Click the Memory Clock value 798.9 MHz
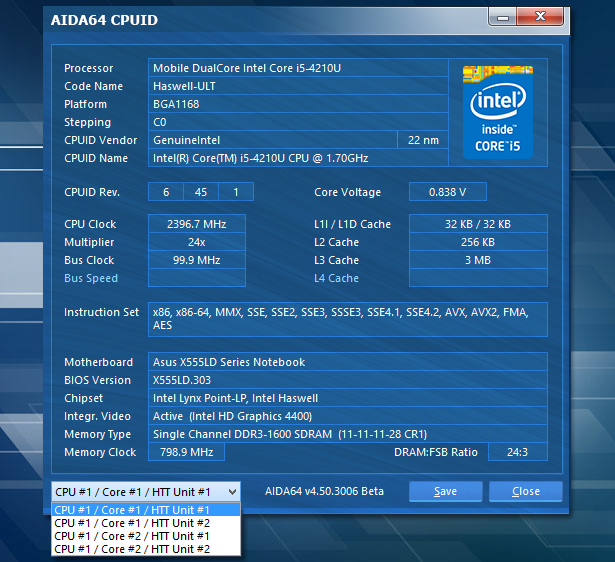Image resolution: width=615 pixels, height=562 pixels. tap(186, 452)
